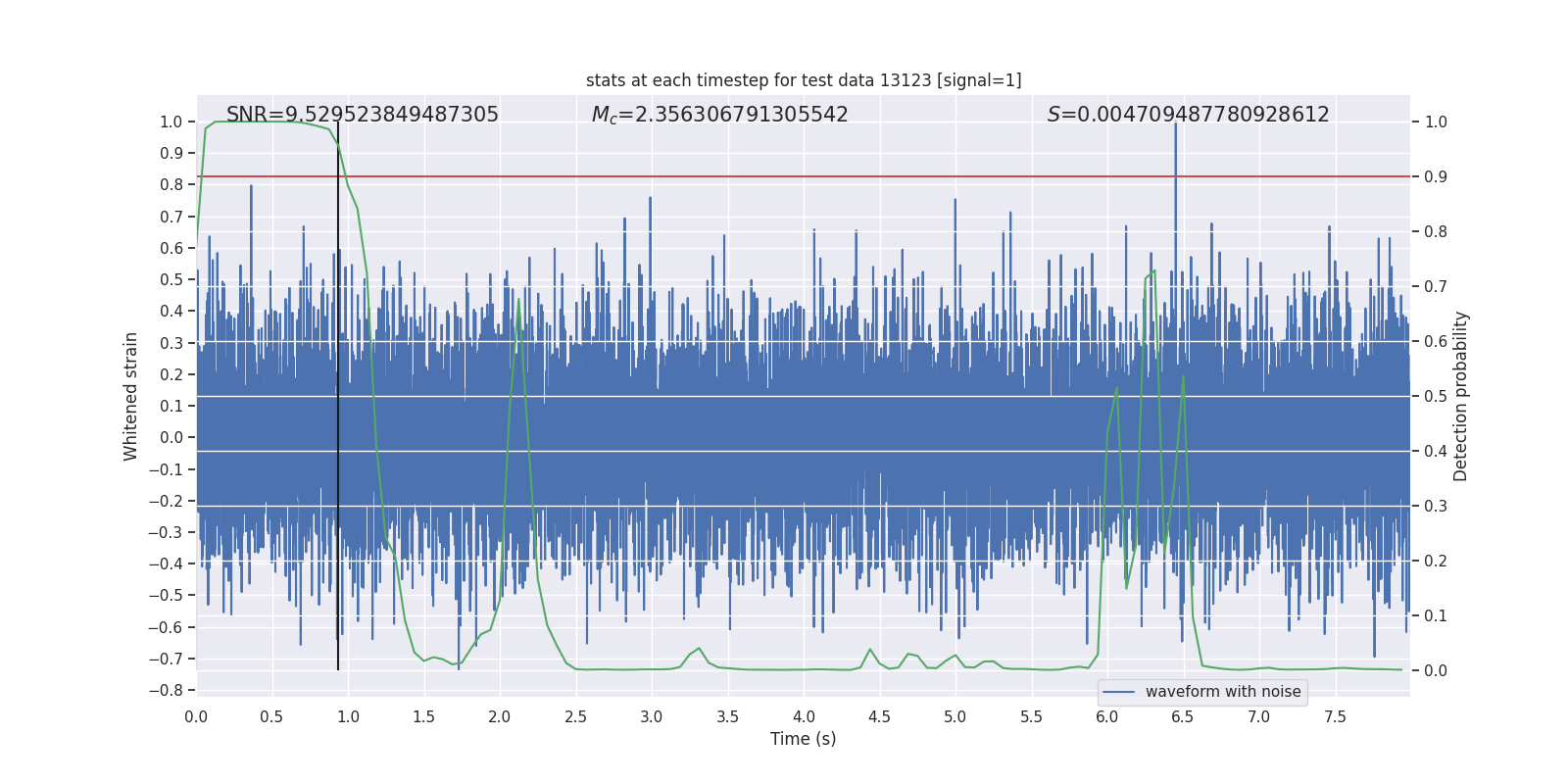Viewport: 1568px width, 784px height.
Task: Click the red horizontal threshold line
Action: point(784,176)
